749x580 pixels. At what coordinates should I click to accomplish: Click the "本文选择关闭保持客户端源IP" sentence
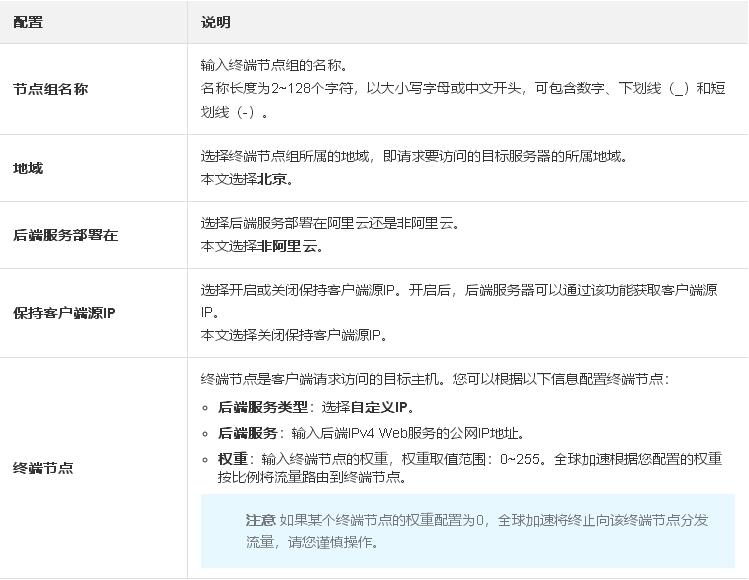293,335
